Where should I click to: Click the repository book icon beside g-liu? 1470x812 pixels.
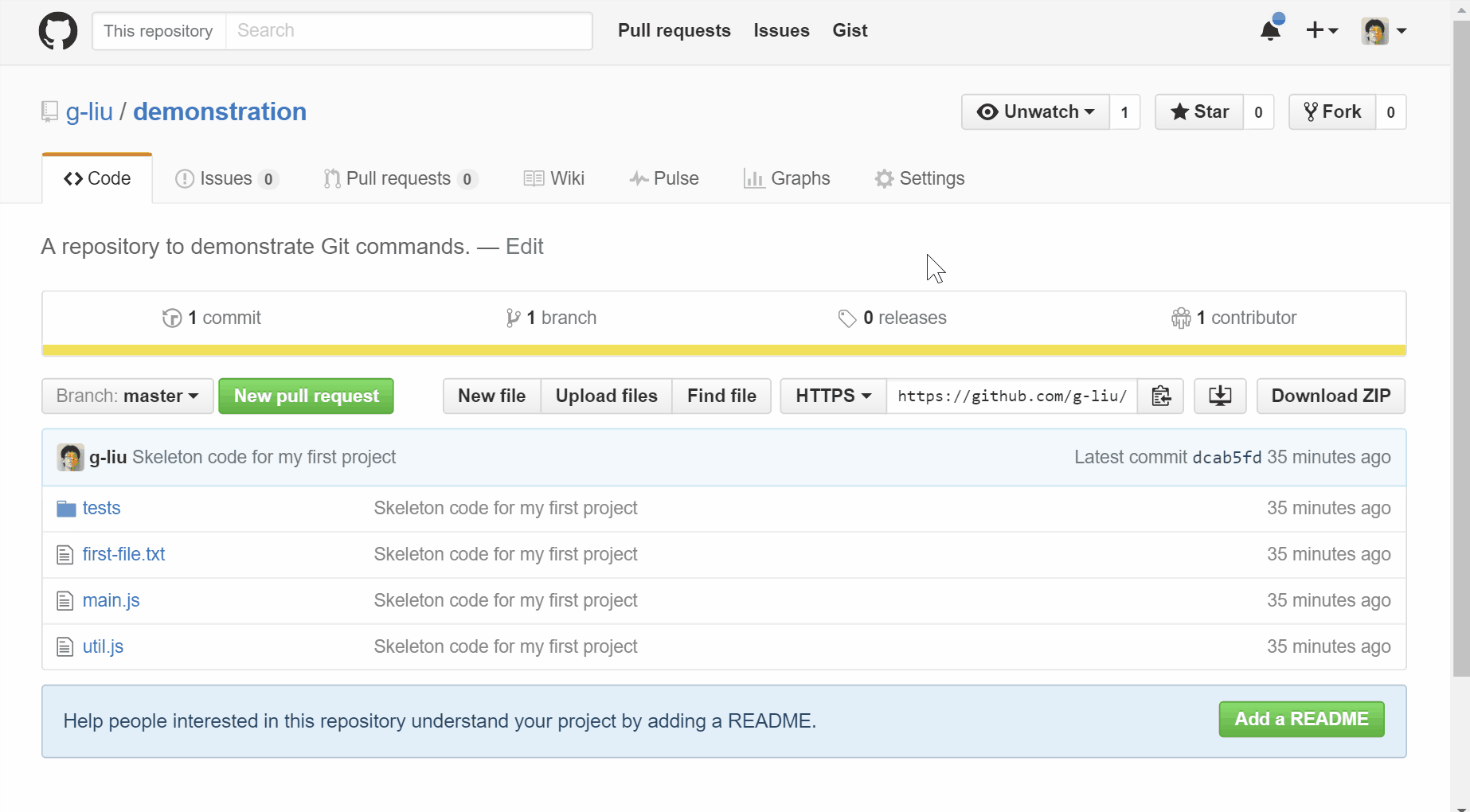tap(49, 111)
